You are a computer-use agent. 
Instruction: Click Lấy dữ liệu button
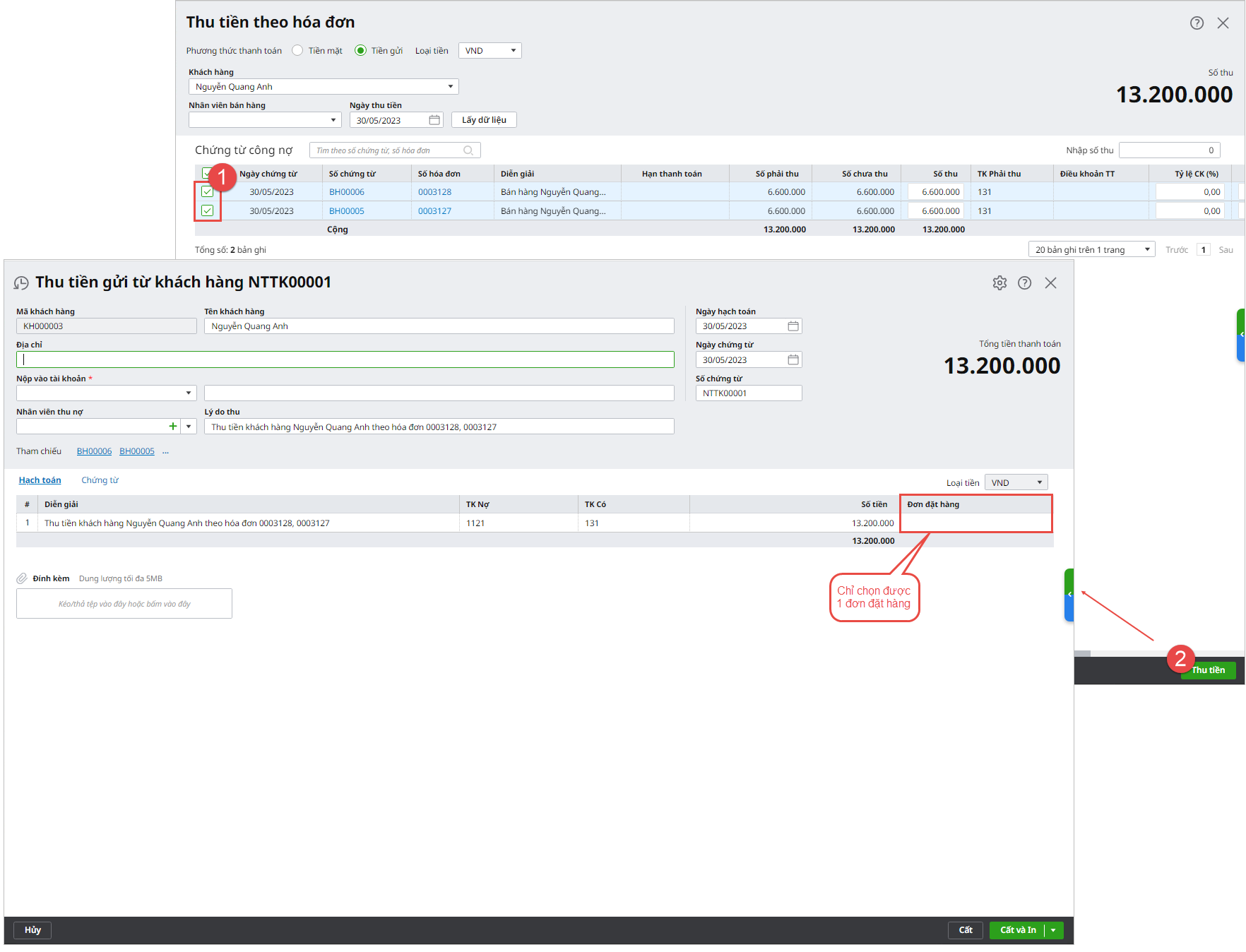484,120
